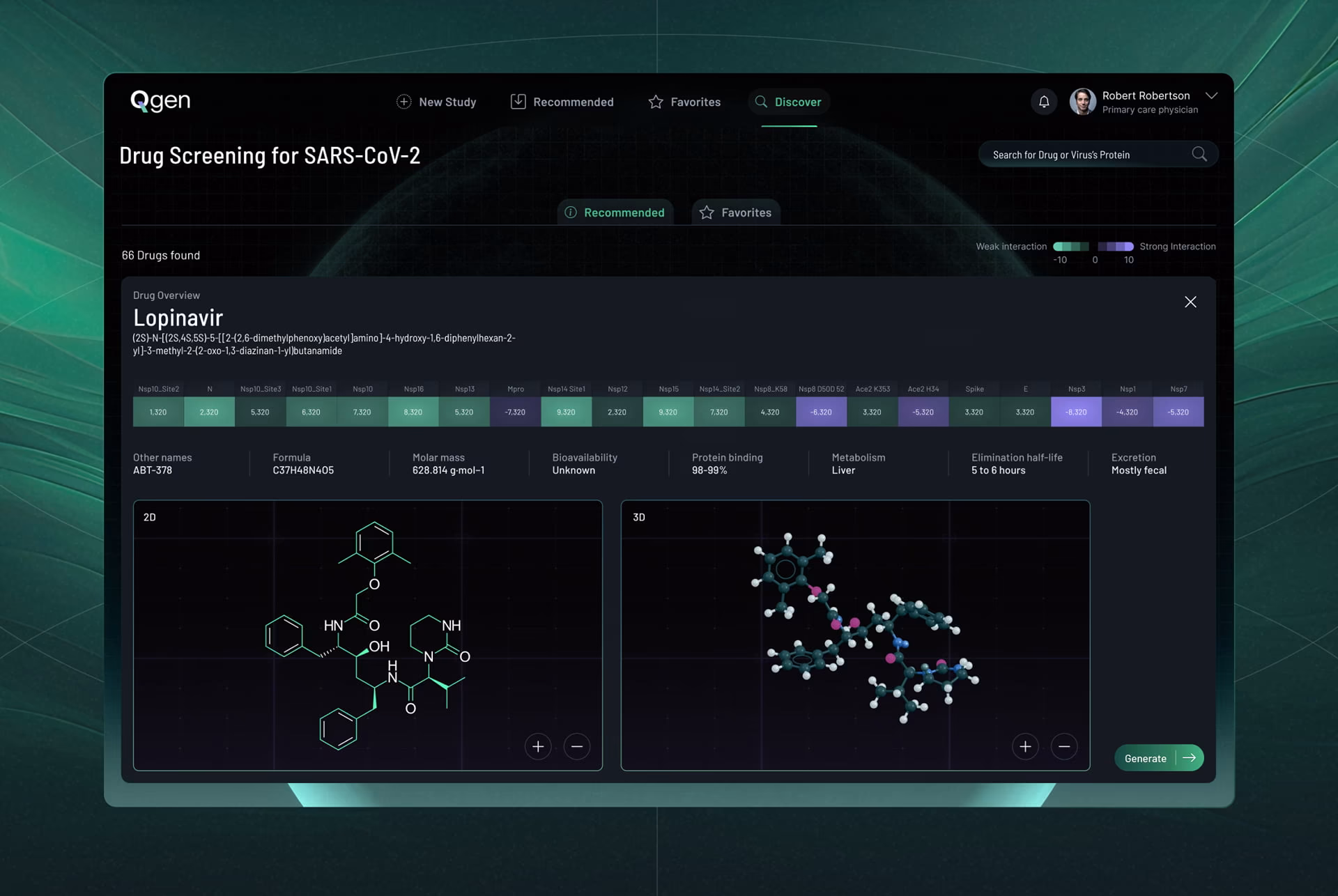Click the Qgen logo

160,101
